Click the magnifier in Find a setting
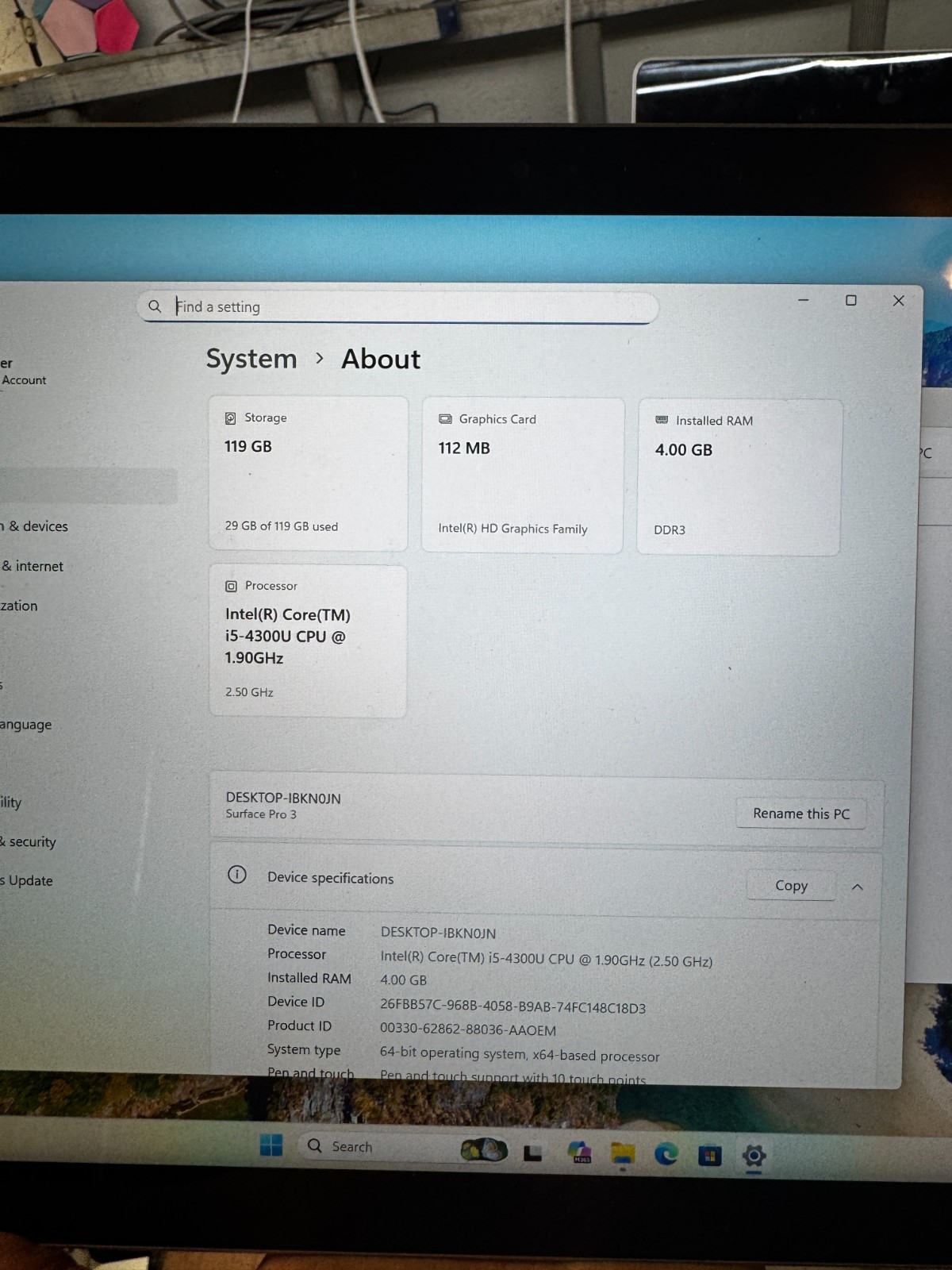 155,306
